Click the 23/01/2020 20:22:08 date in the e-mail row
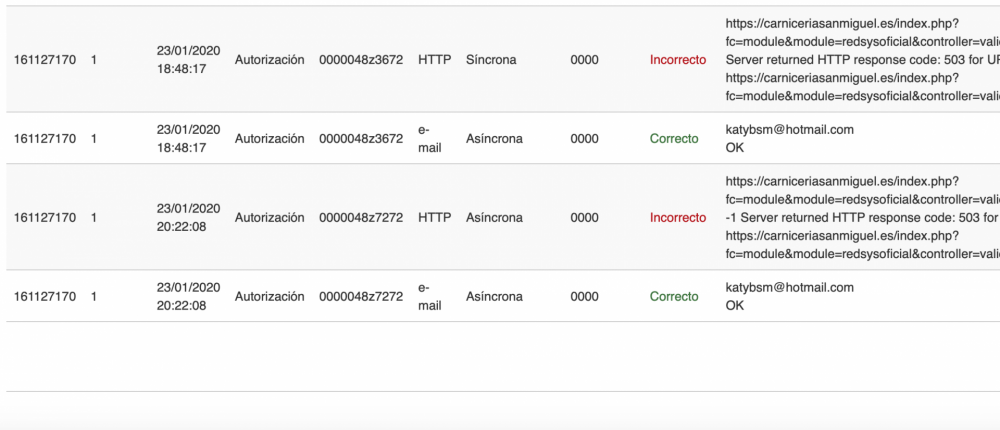The height and width of the screenshot is (430, 1000). coord(188,297)
